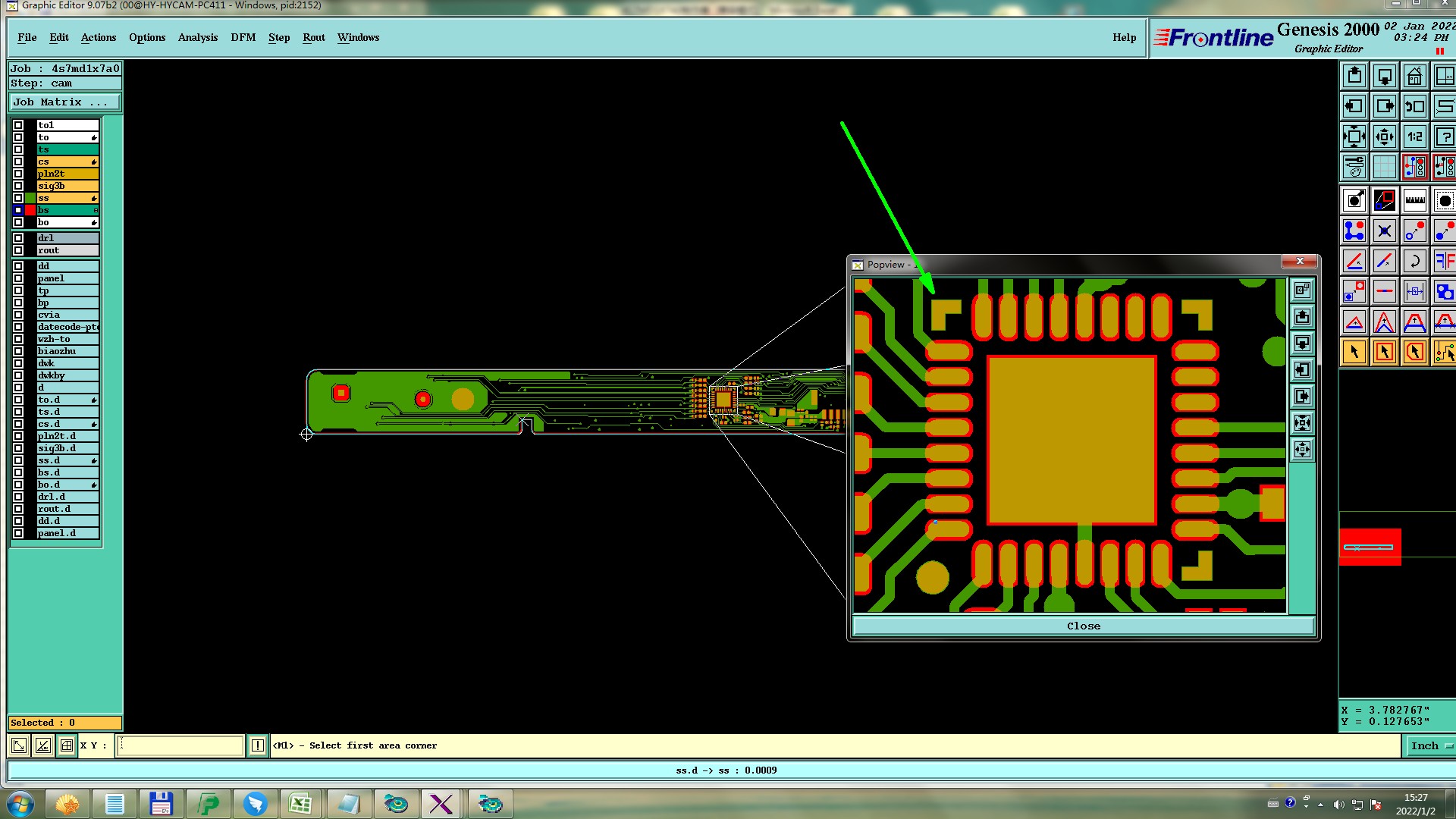This screenshot has height=819, width=1456.
Task: Toggle checkbox for layer sig3b
Action: [18, 186]
